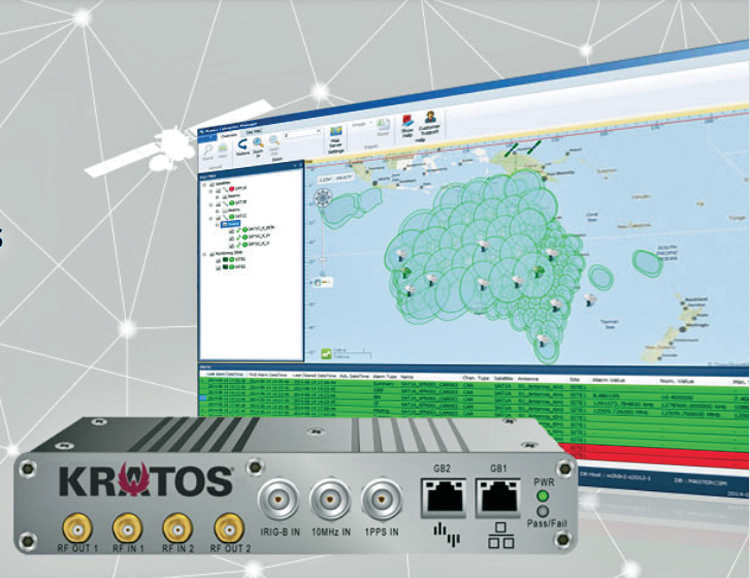Click the Excel export icon in the ribbon
This screenshot has width=750, height=578.
(383, 124)
